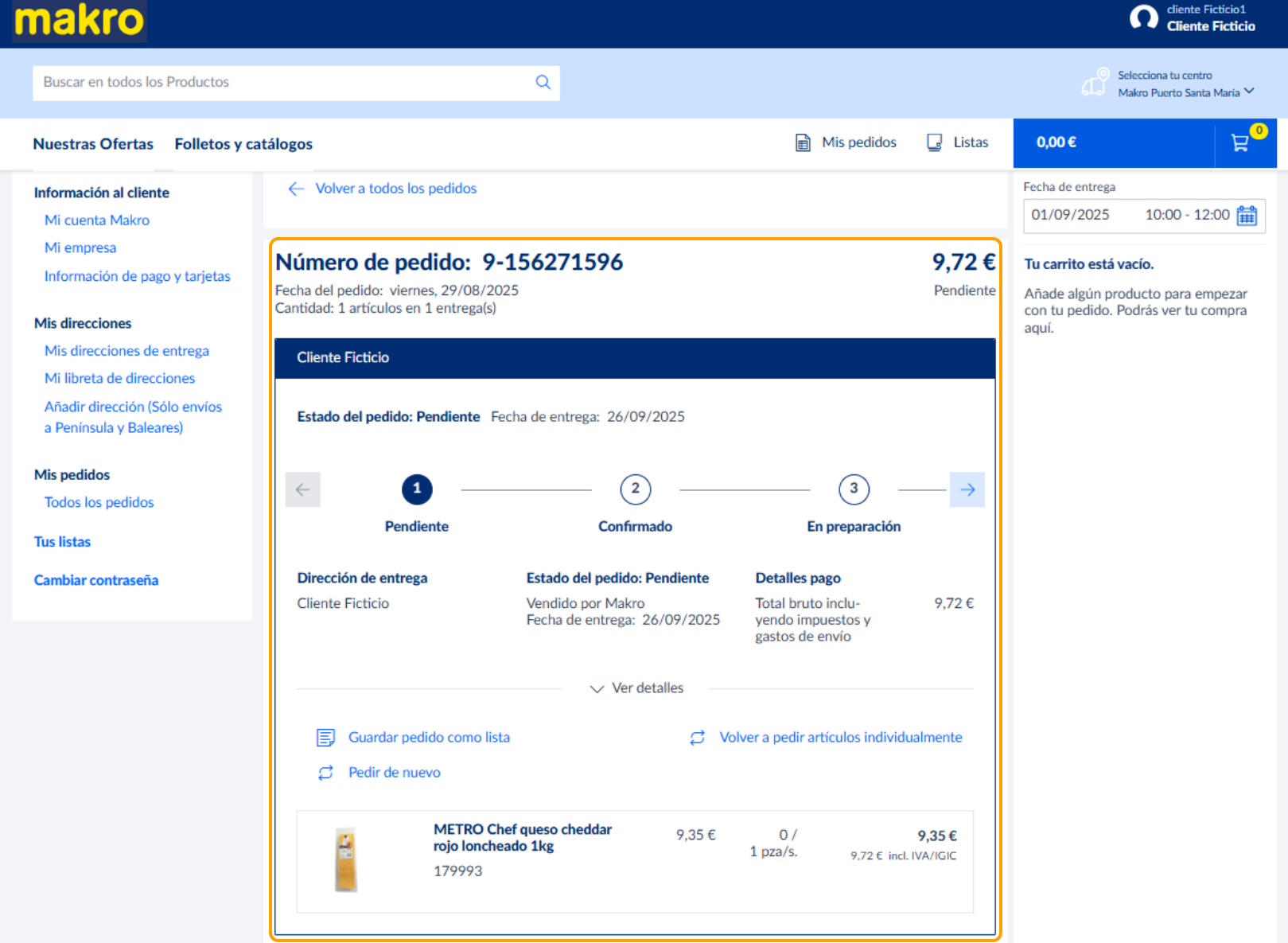The height and width of the screenshot is (943, 1288).
Task: Click the 10:00 - 12:00 delivery time slot
Action: click(1187, 215)
